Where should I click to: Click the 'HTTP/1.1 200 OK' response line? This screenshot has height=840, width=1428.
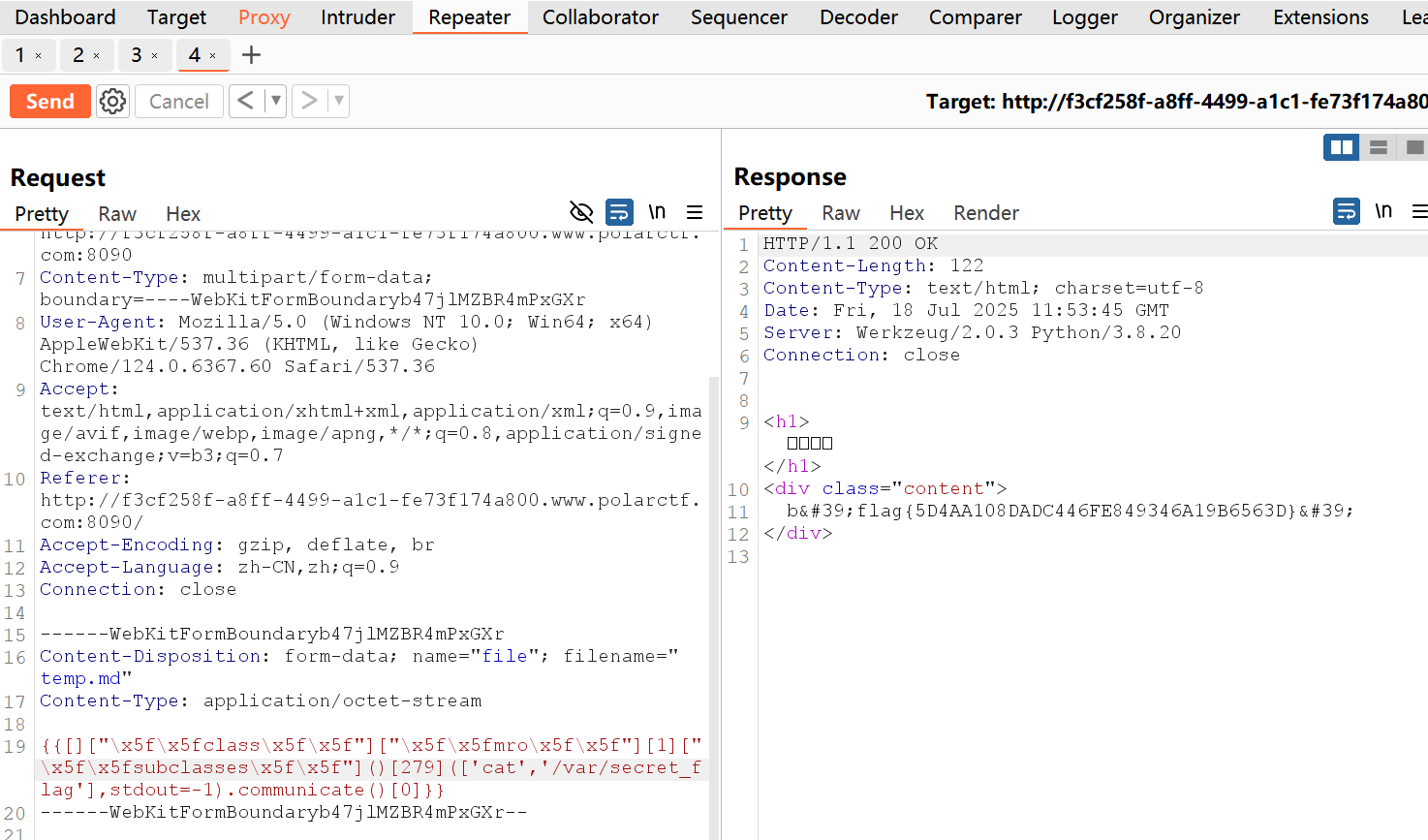[x=851, y=243]
